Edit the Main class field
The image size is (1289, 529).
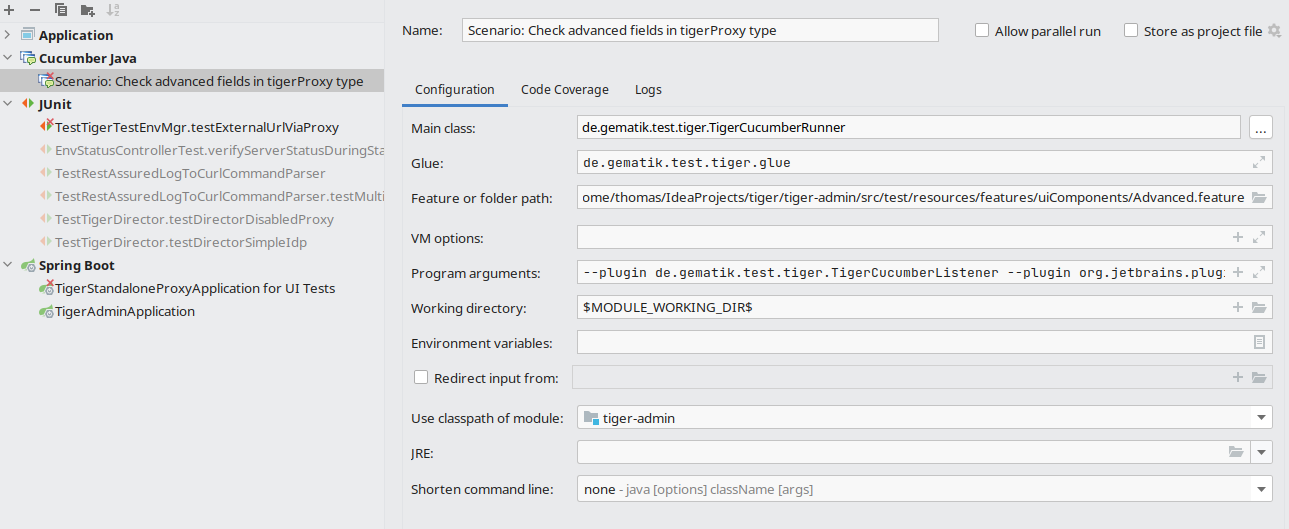[x=909, y=127]
